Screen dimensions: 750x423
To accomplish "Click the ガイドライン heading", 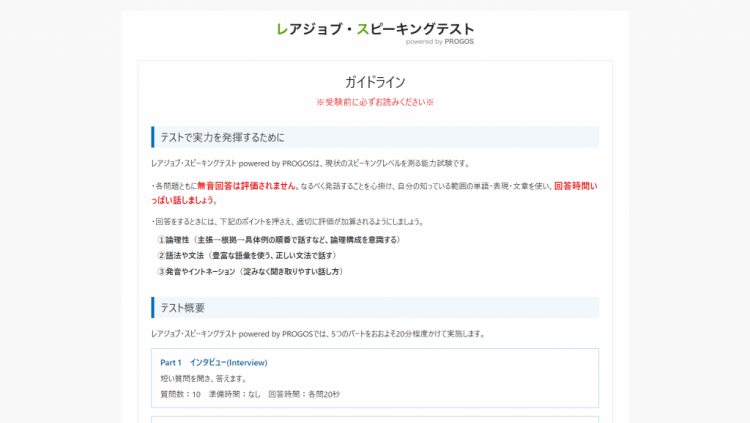I will pos(375,82).
